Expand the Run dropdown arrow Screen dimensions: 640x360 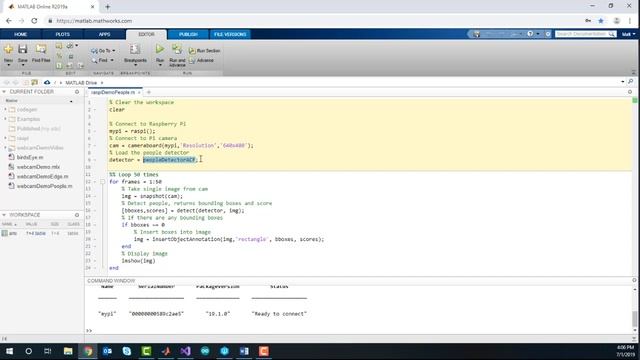coord(160,65)
